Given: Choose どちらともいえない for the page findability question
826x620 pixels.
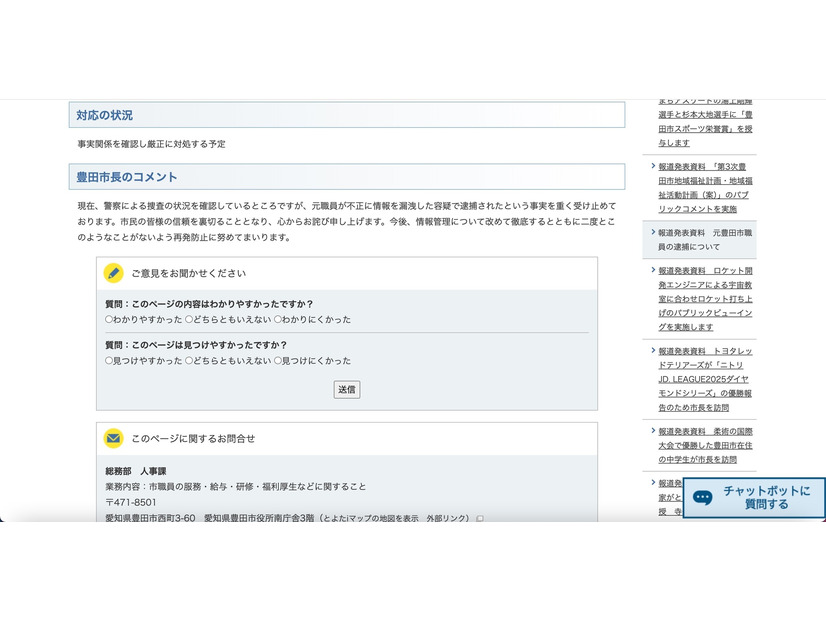Looking at the screenshot, I should 190,361.
